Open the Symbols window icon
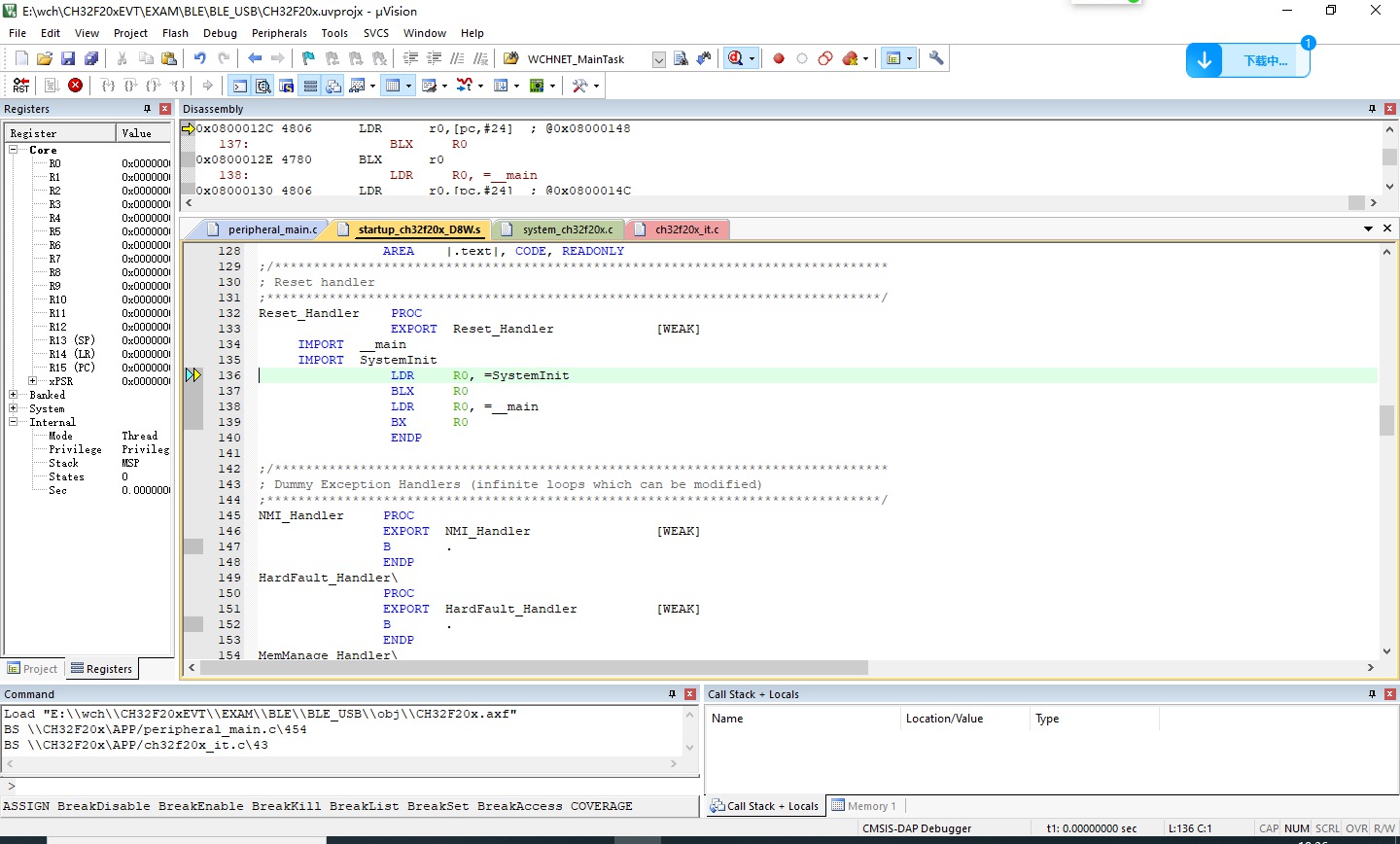 point(287,86)
